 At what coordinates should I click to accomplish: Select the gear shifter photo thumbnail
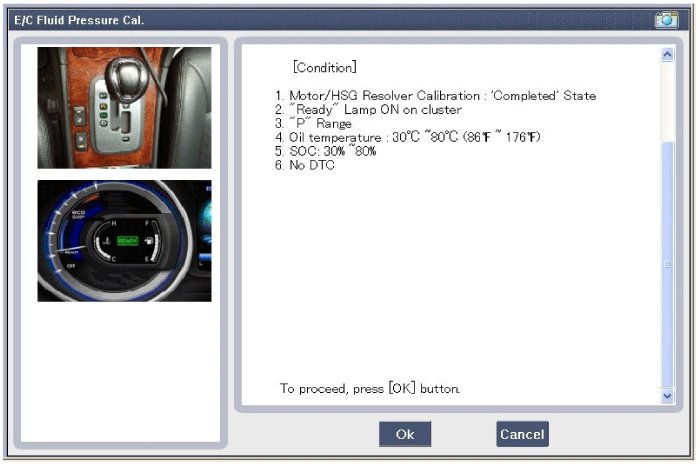click(124, 108)
